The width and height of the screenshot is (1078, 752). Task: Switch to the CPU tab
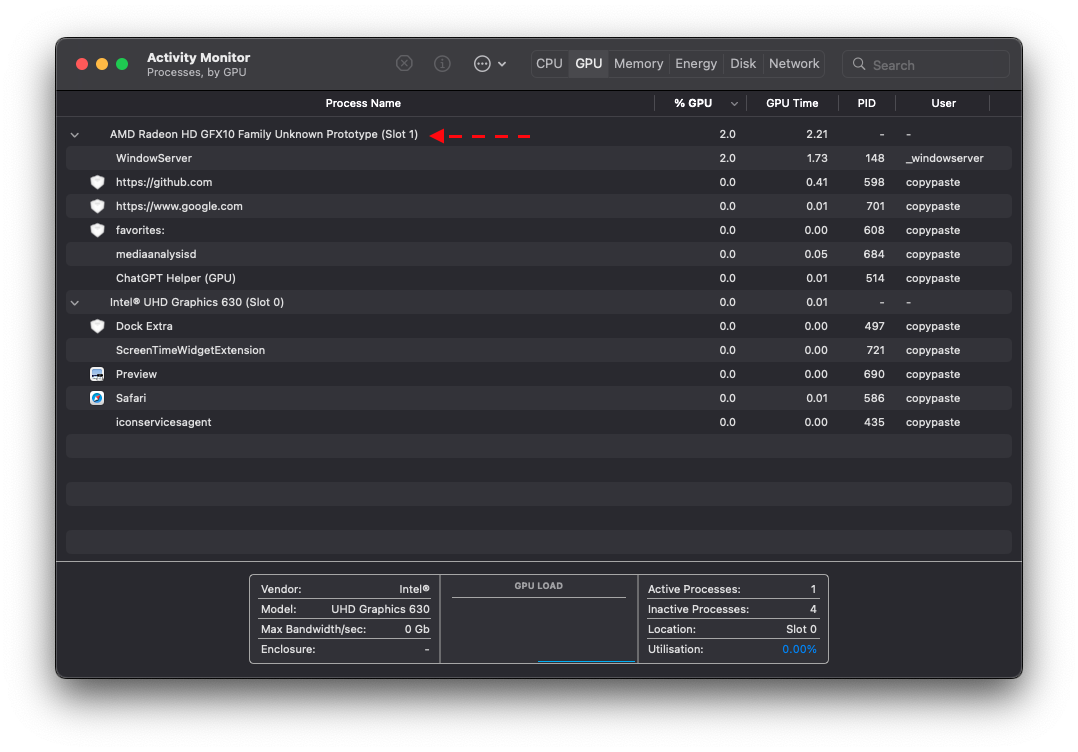pos(549,63)
